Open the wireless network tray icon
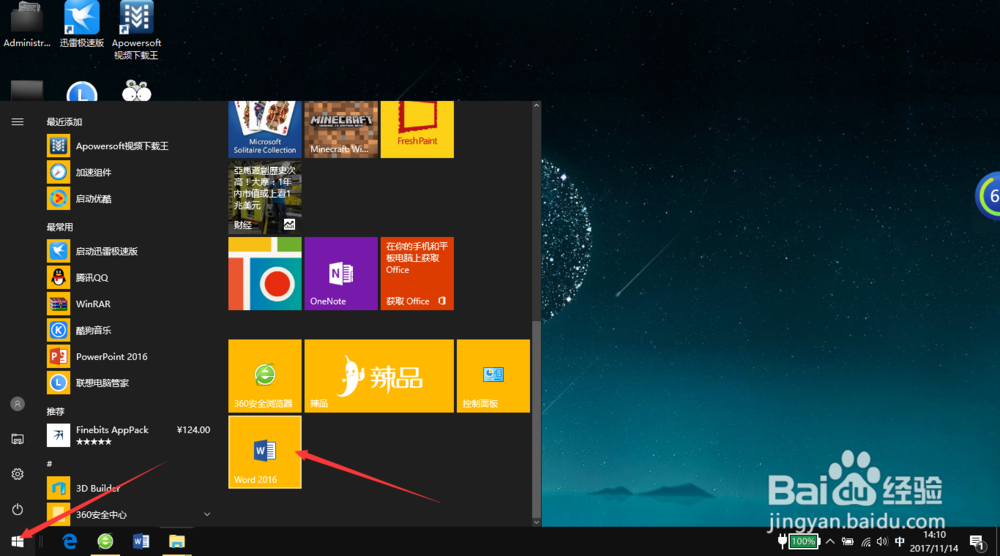This screenshot has width=1000, height=556. [865, 542]
